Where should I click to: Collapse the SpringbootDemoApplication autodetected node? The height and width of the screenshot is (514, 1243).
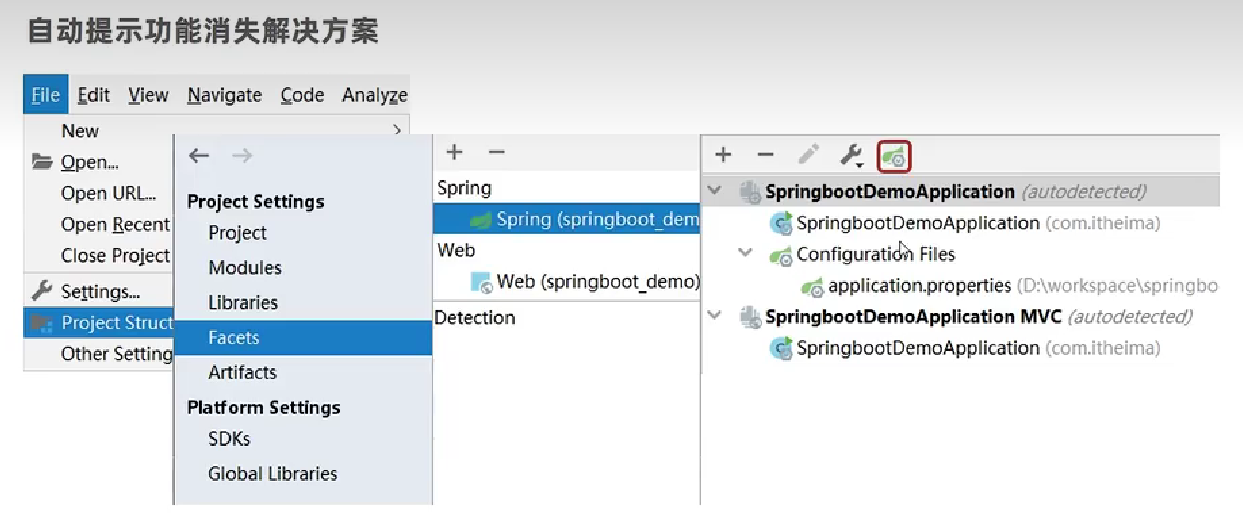pos(714,190)
